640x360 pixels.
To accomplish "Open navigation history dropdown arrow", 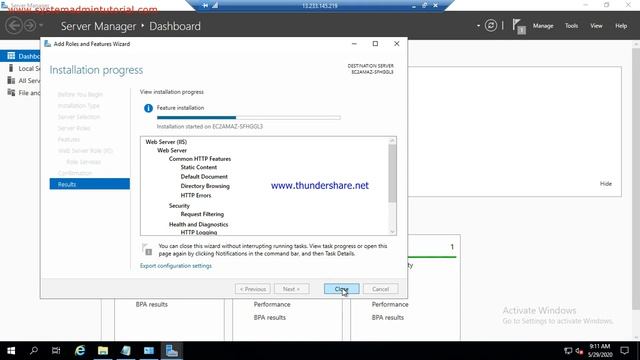I will tap(41, 26).
